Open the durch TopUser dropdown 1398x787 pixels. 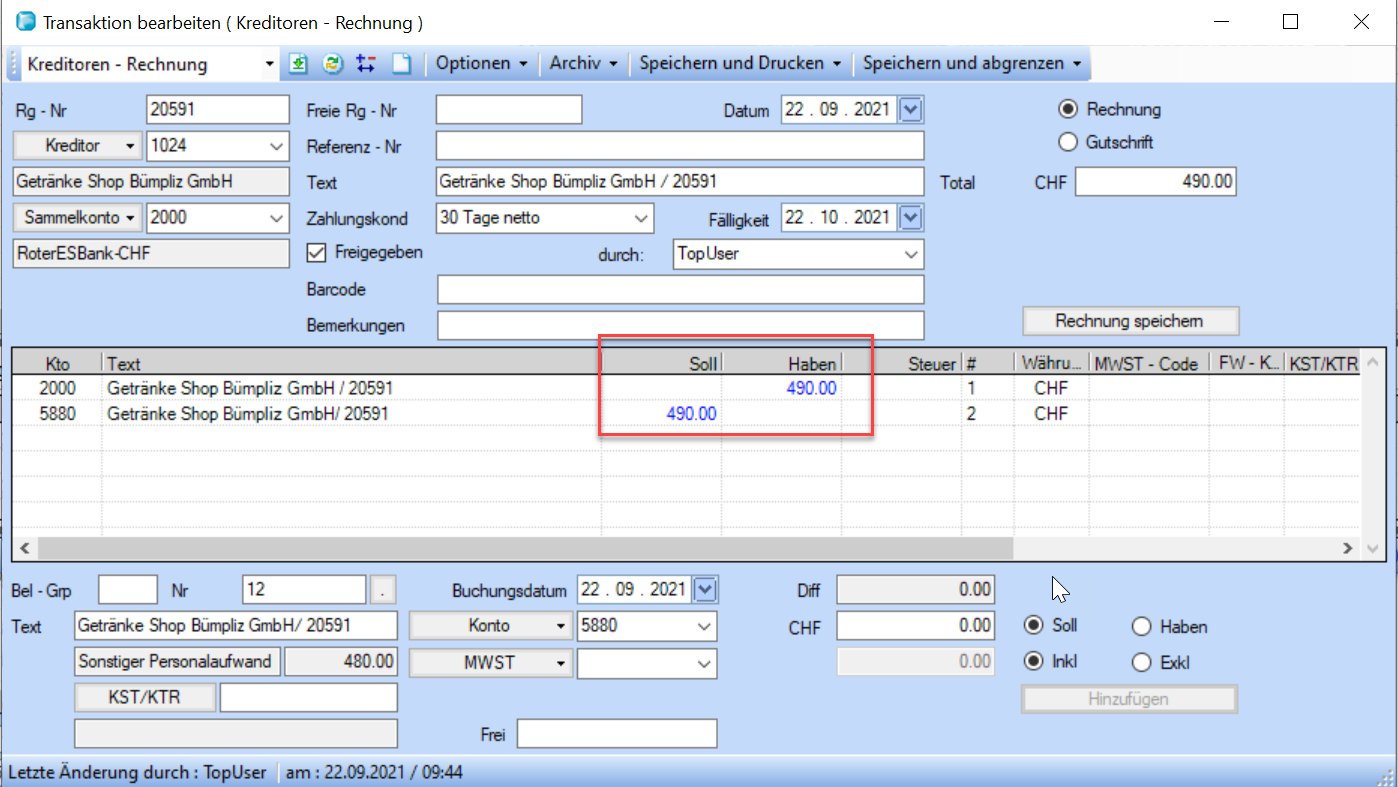(910, 254)
